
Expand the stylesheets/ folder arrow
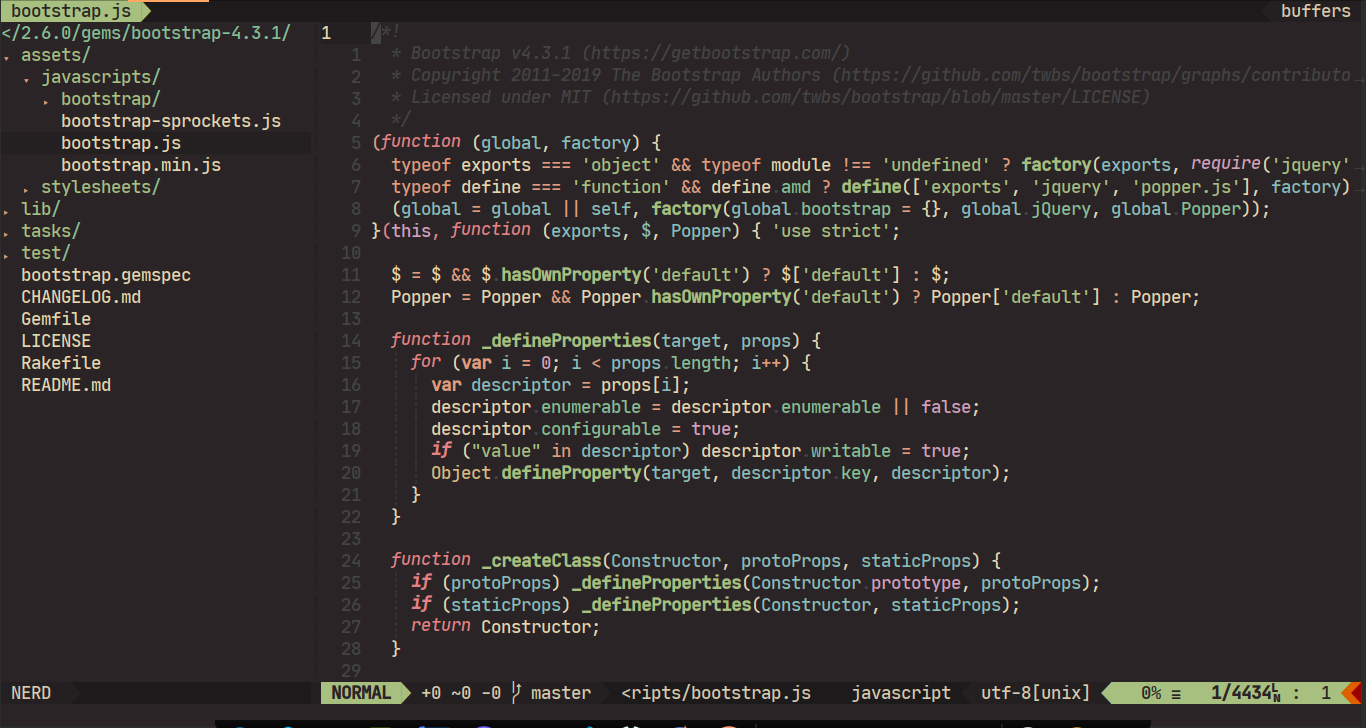click(27, 188)
